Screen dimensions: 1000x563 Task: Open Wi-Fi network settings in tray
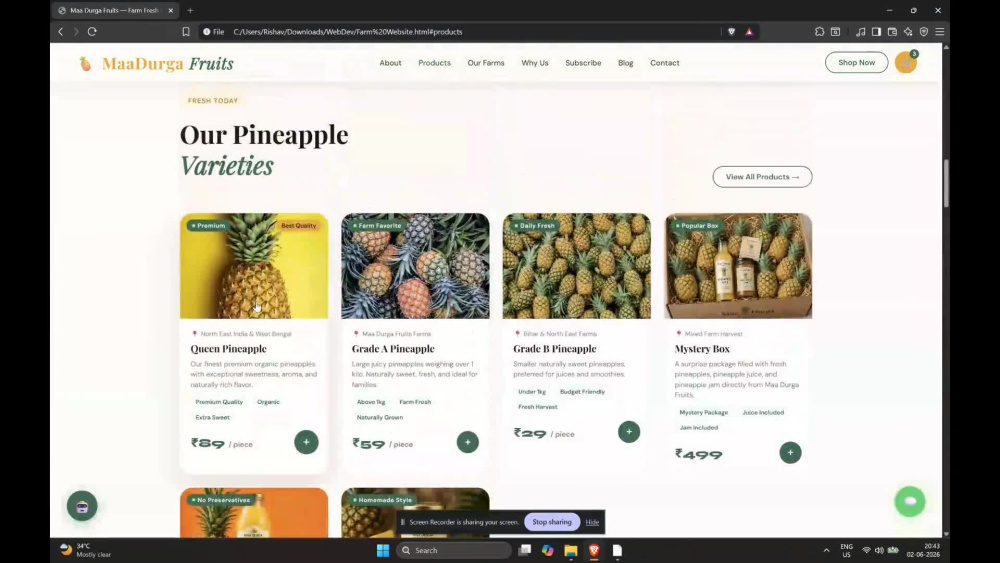tap(866, 550)
